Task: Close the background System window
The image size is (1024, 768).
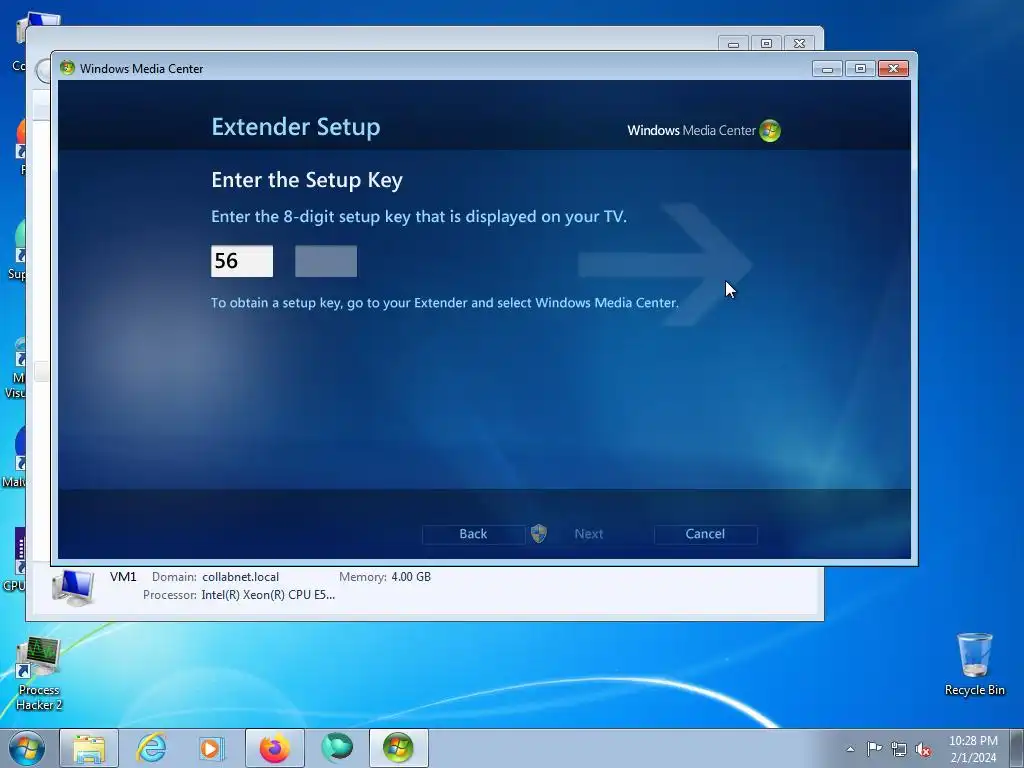Action: point(799,44)
